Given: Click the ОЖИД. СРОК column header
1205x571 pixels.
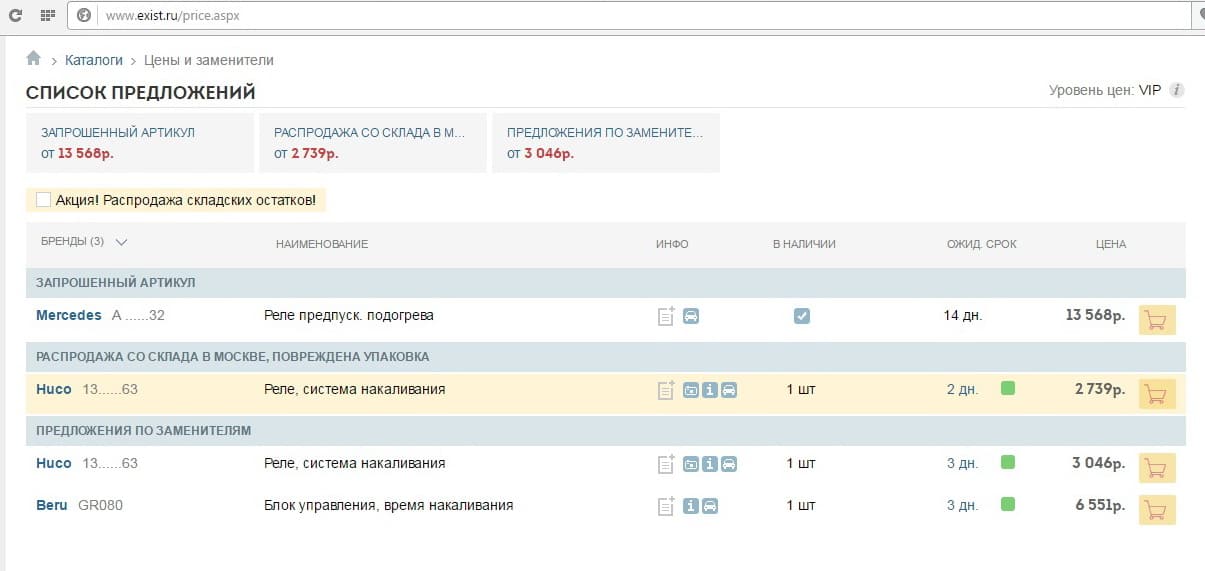Looking at the screenshot, I should (982, 244).
